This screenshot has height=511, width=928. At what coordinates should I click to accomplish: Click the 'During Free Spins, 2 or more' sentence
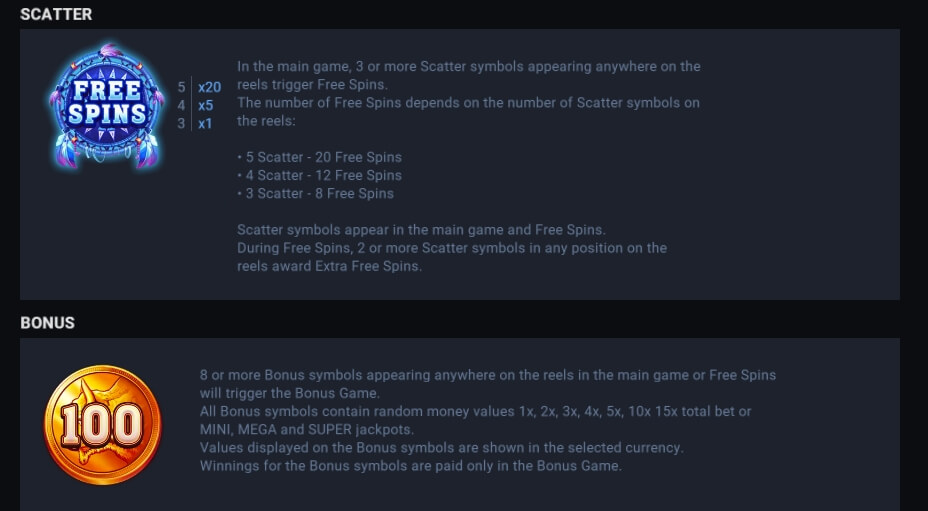click(x=451, y=247)
